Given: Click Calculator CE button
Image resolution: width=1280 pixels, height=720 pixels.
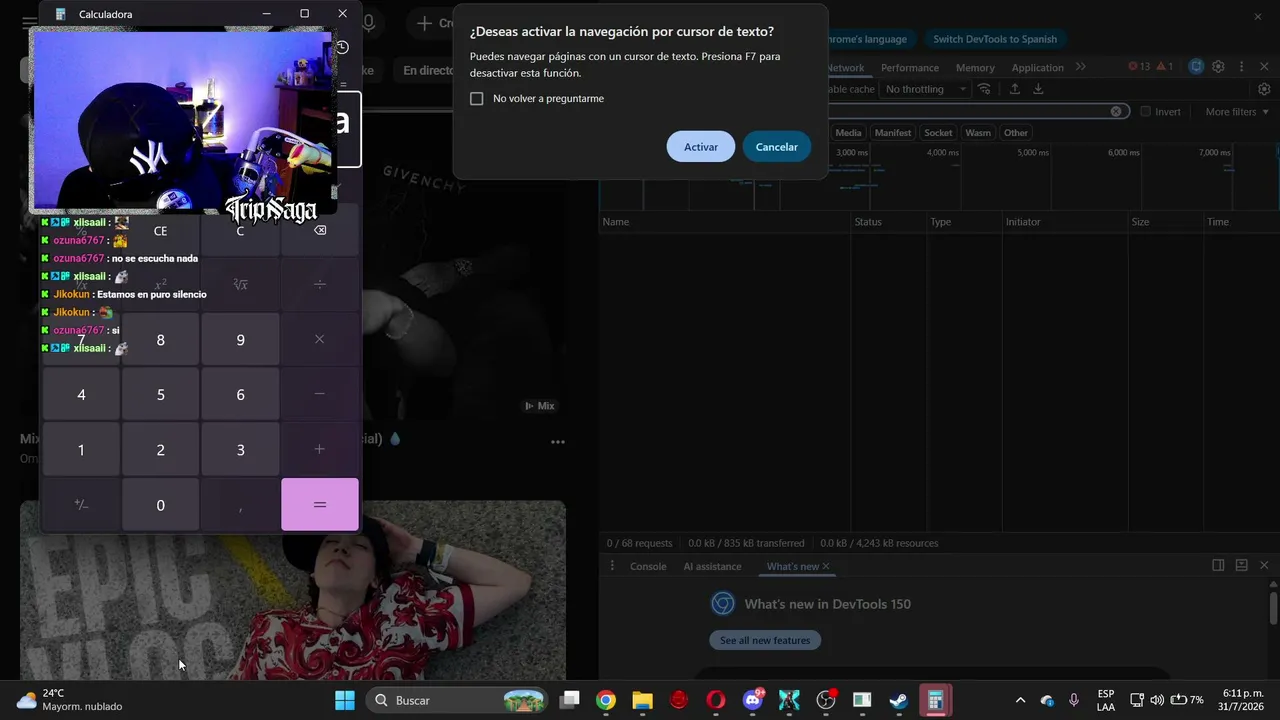Looking at the screenshot, I should coord(160,231).
